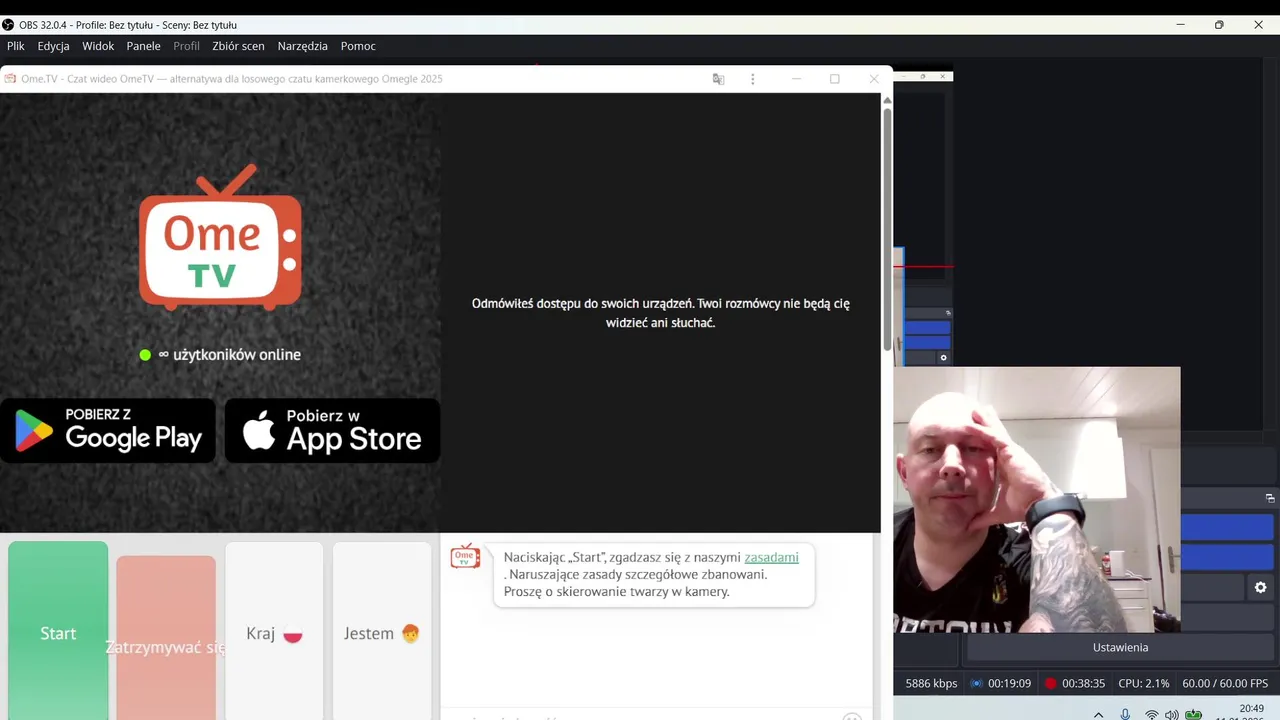Click the Google Play download badge
Viewport: 1280px width, 720px height.
tap(108, 430)
